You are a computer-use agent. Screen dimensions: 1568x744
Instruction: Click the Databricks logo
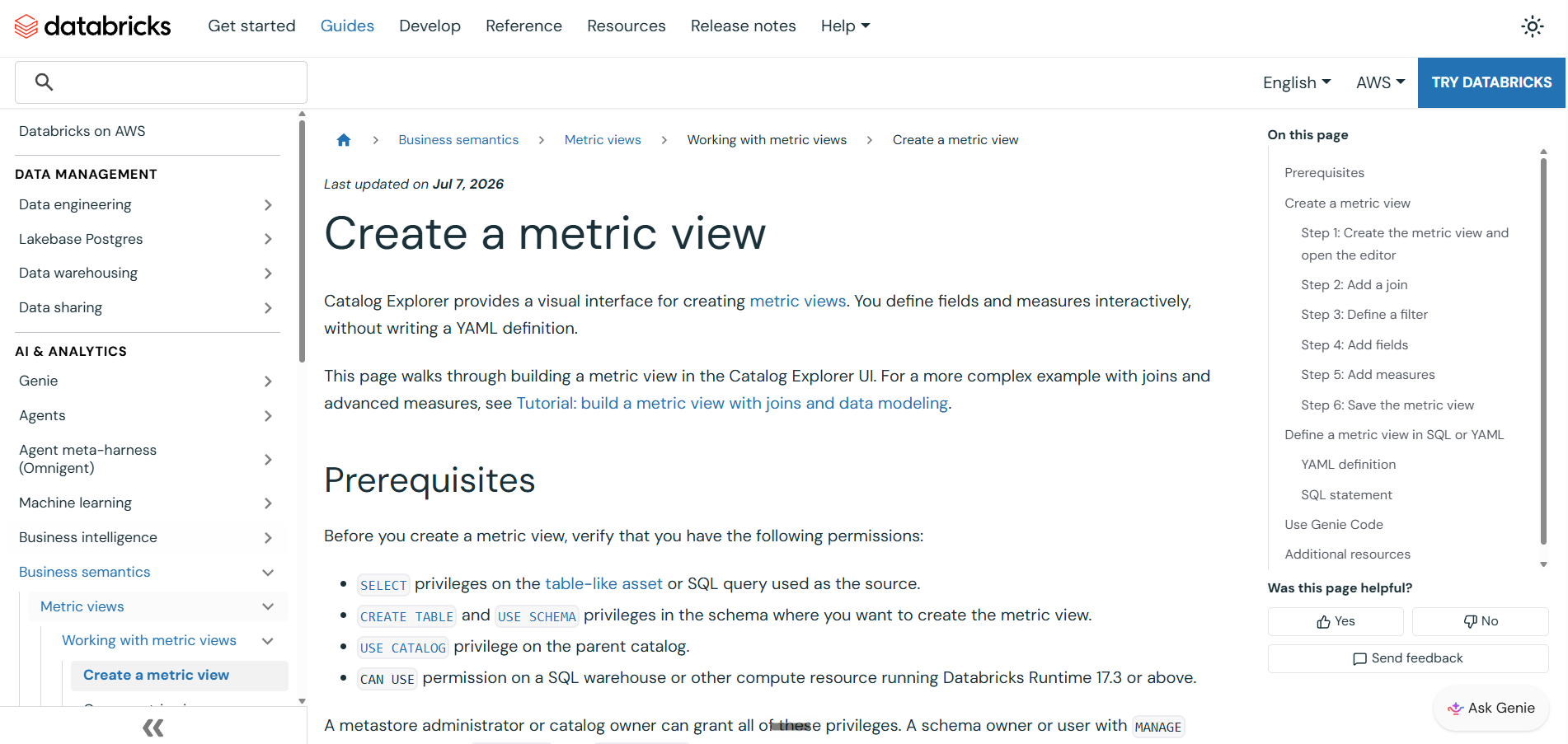click(x=92, y=26)
